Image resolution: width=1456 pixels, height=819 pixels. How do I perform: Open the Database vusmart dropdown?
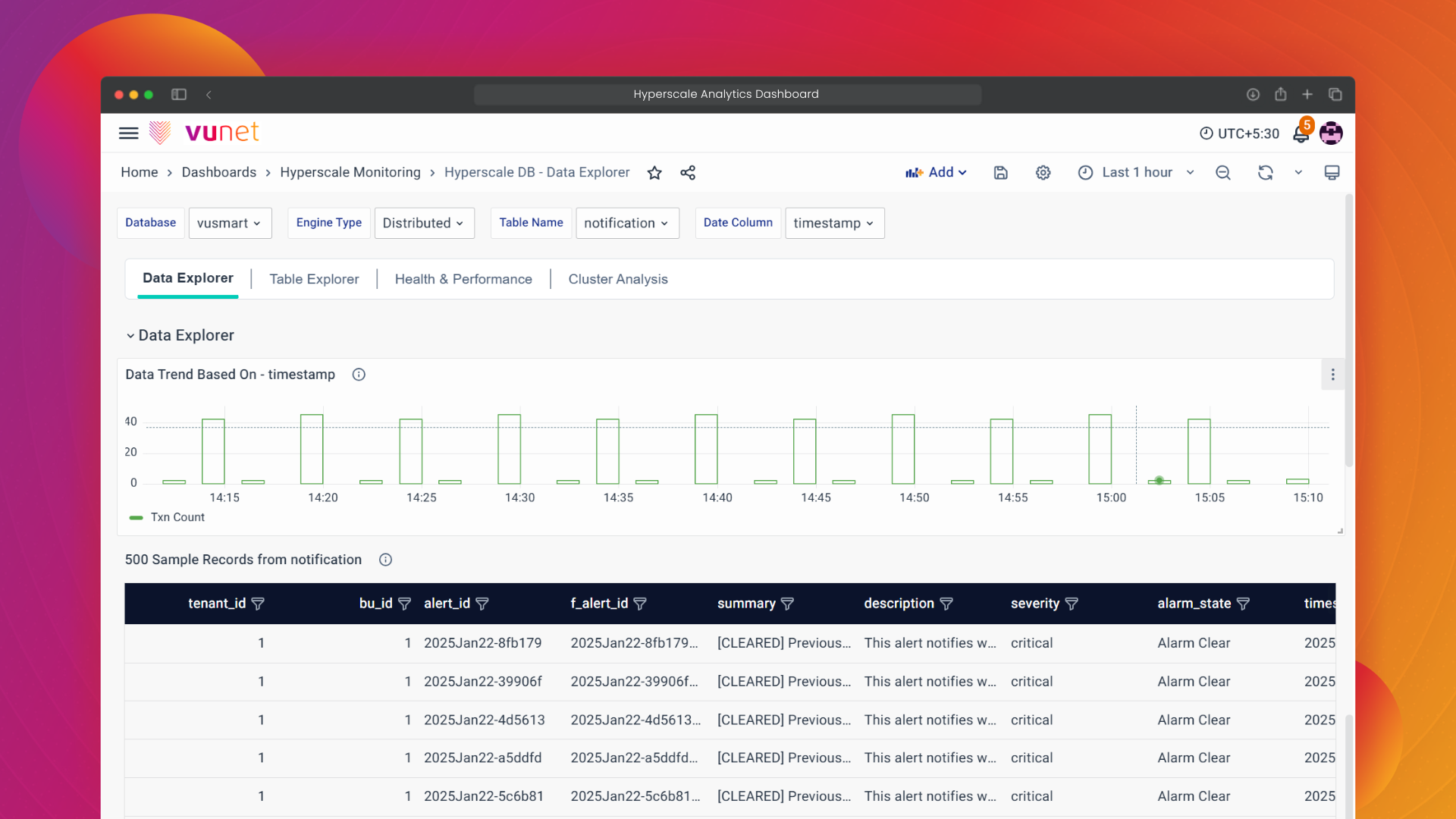click(230, 223)
